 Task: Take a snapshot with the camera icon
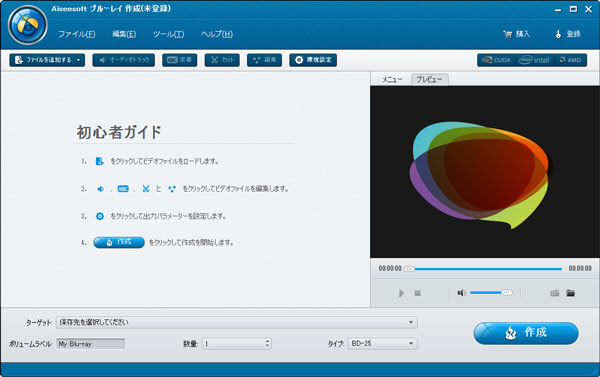coord(554,293)
